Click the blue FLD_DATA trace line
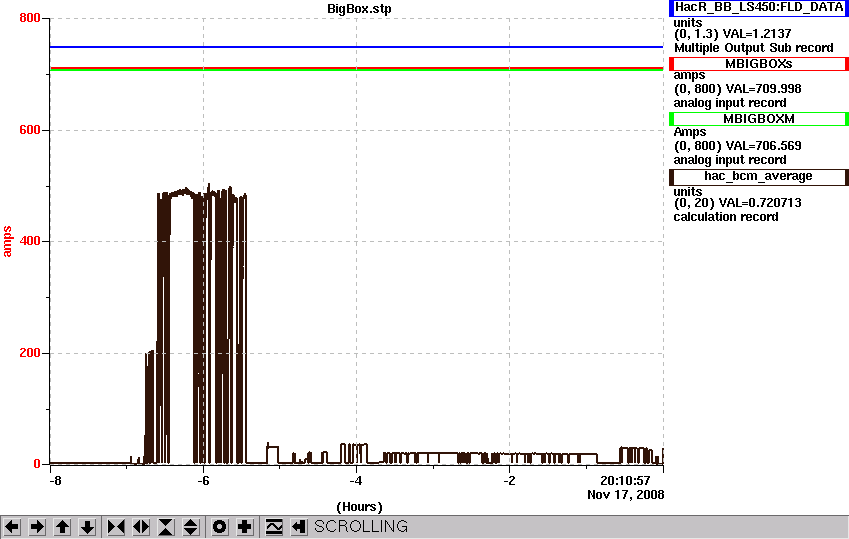The height and width of the screenshot is (539, 849). 356,47
